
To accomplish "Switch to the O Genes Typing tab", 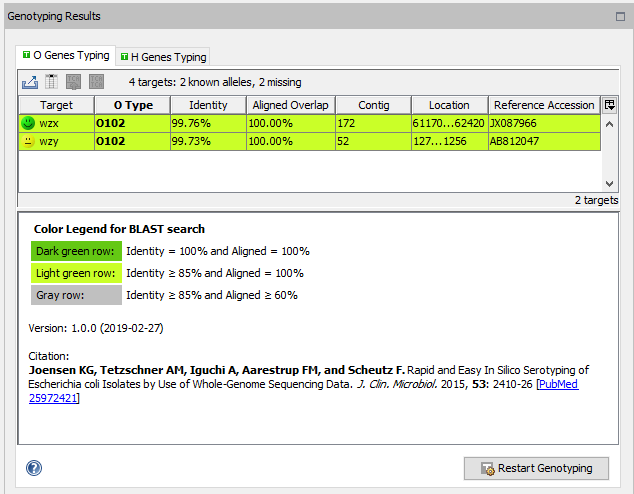I will 66,56.
